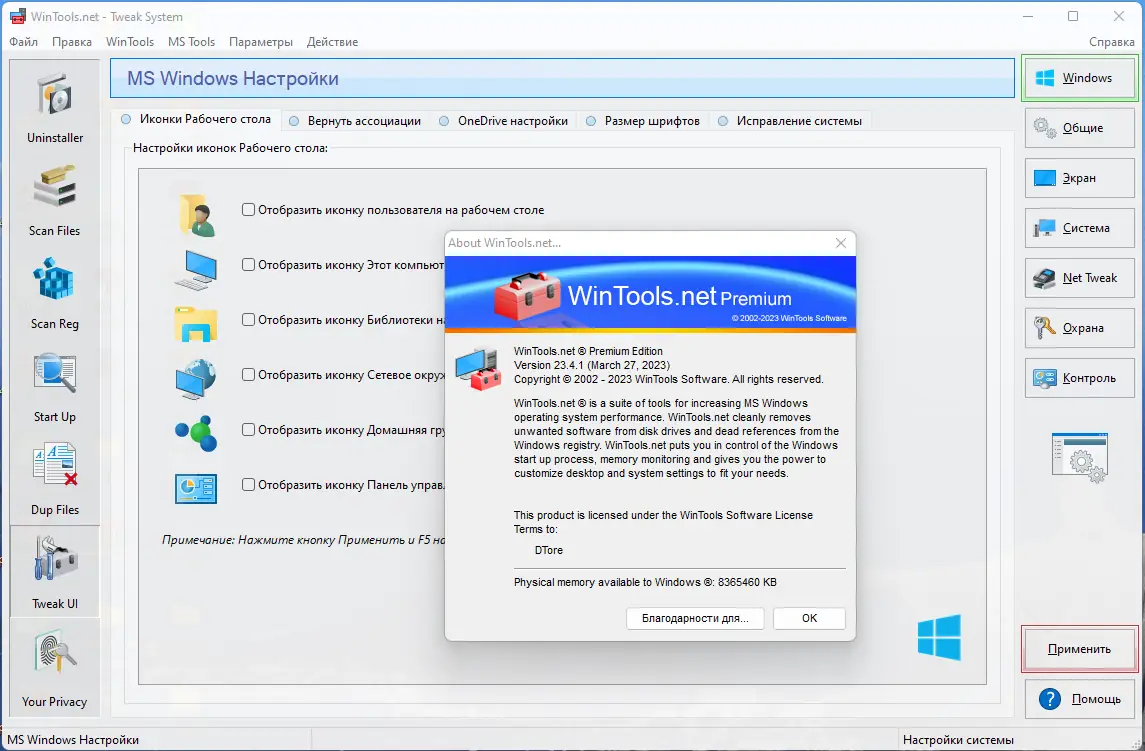This screenshot has height=751, width=1145.
Task: Click the Примечание note text
Action: (x=303, y=540)
